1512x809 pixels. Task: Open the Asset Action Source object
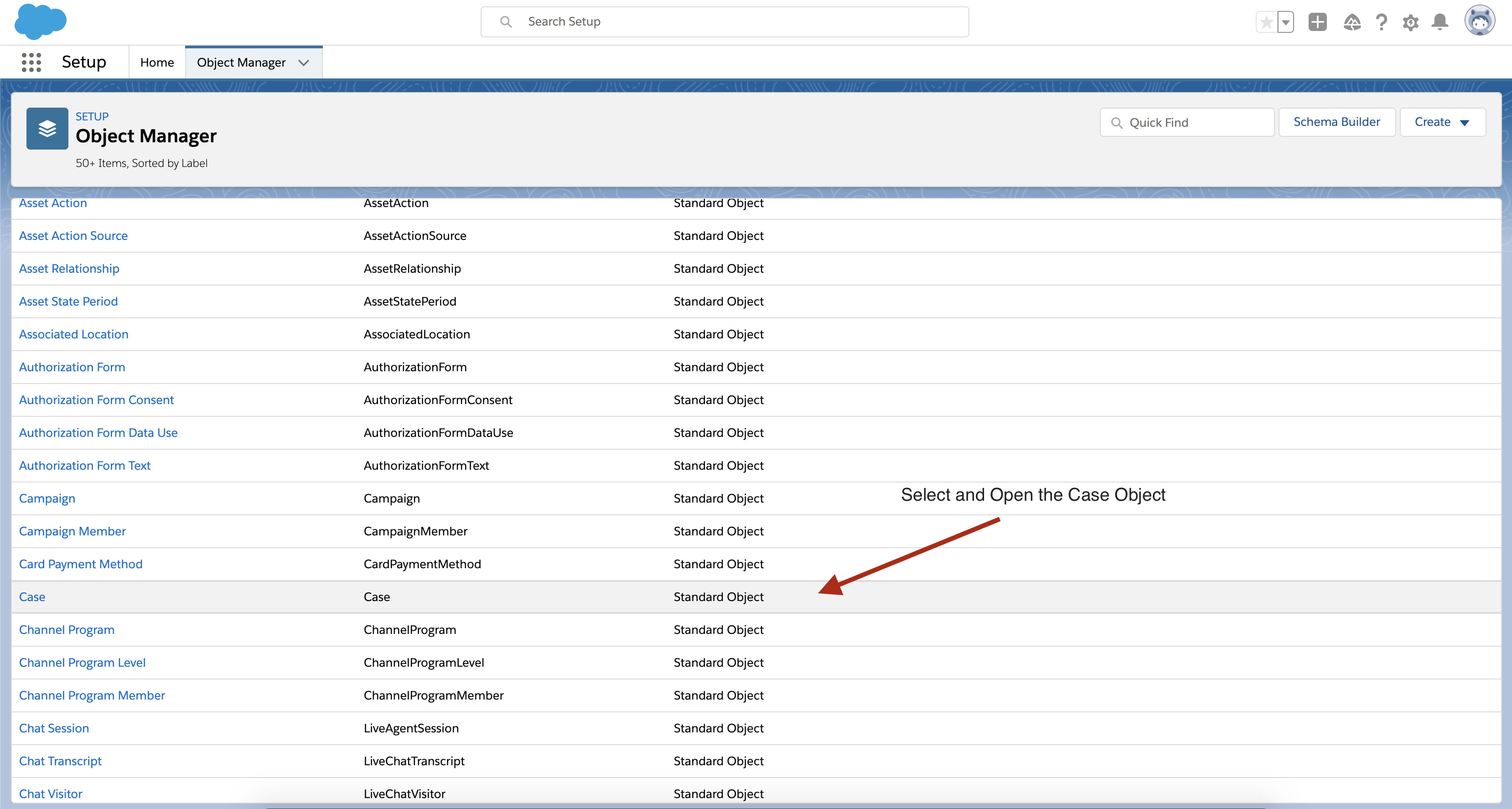(73, 235)
